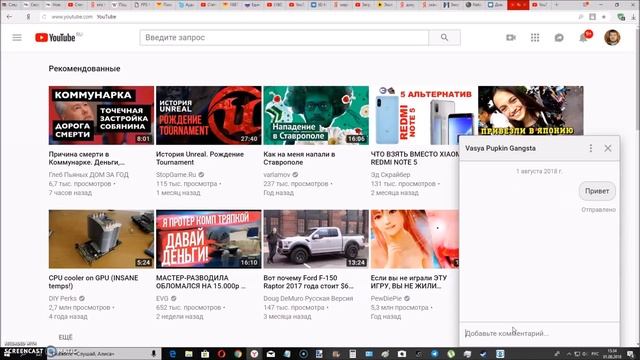Open title Как на меня напали в Ставрополе

pyautogui.click(x=299, y=158)
